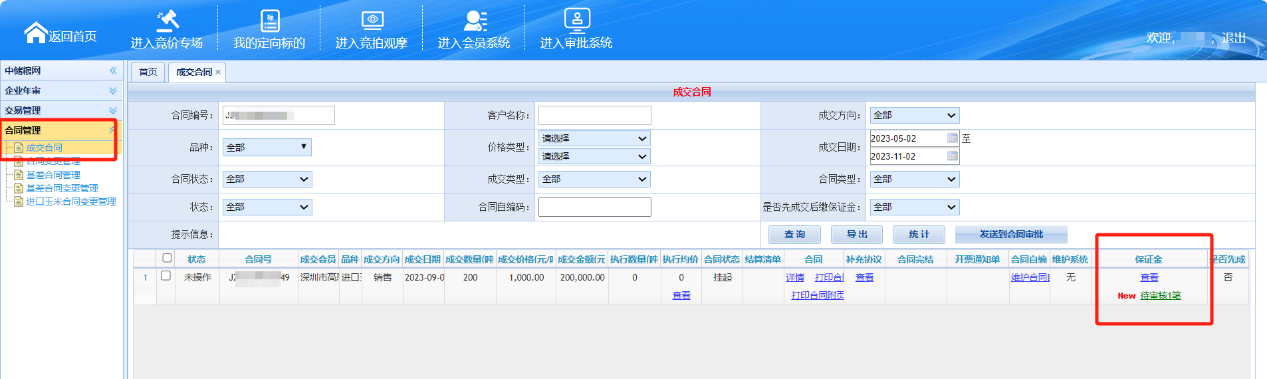1267x379 pixels.
Task: Open 成交类型 dropdown
Action: point(594,179)
